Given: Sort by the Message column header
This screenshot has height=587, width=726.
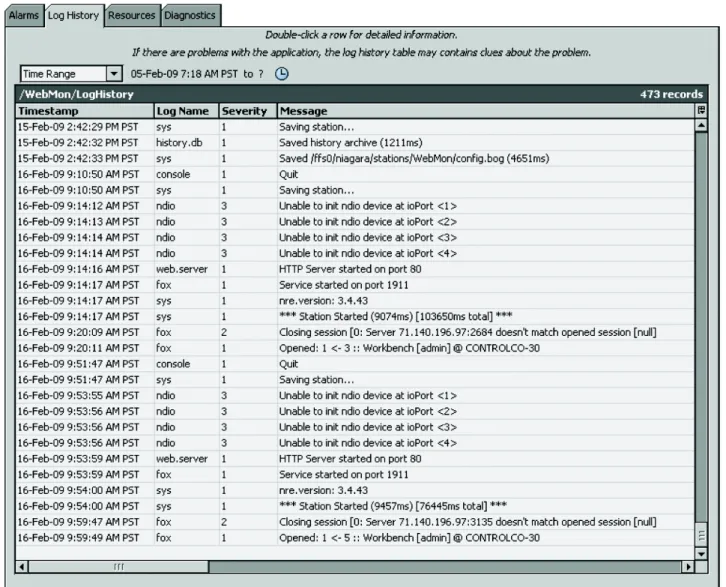Looking at the screenshot, I should point(486,111).
